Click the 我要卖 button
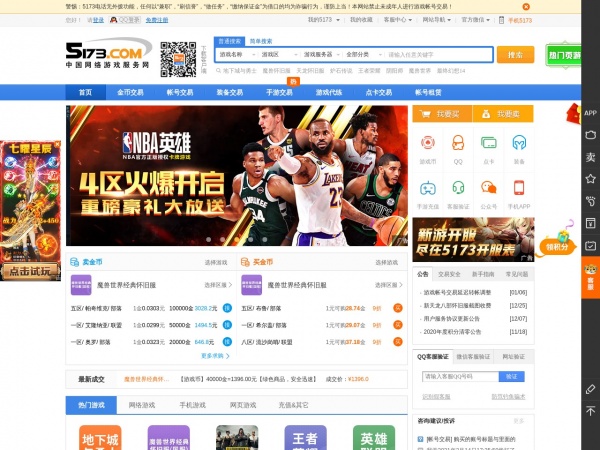The width and height of the screenshot is (600, 450). point(503,114)
